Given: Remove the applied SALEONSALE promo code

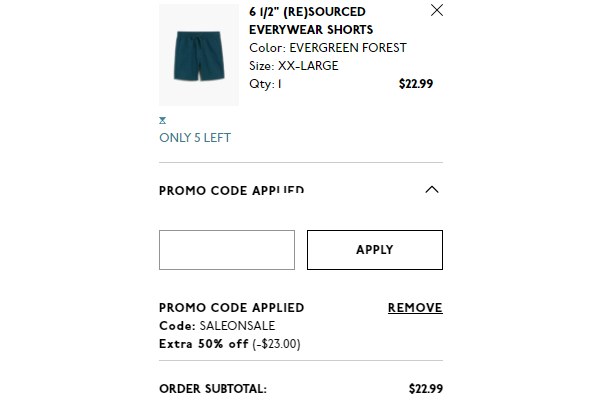Looking at the screenshot, I should coord(415,308).
